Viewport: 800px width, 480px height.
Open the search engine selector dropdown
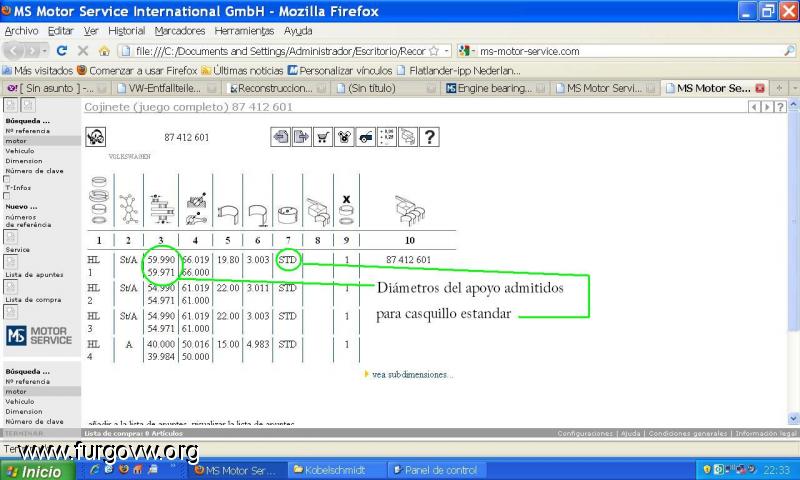pyautogui.click(x=467, y=51)
